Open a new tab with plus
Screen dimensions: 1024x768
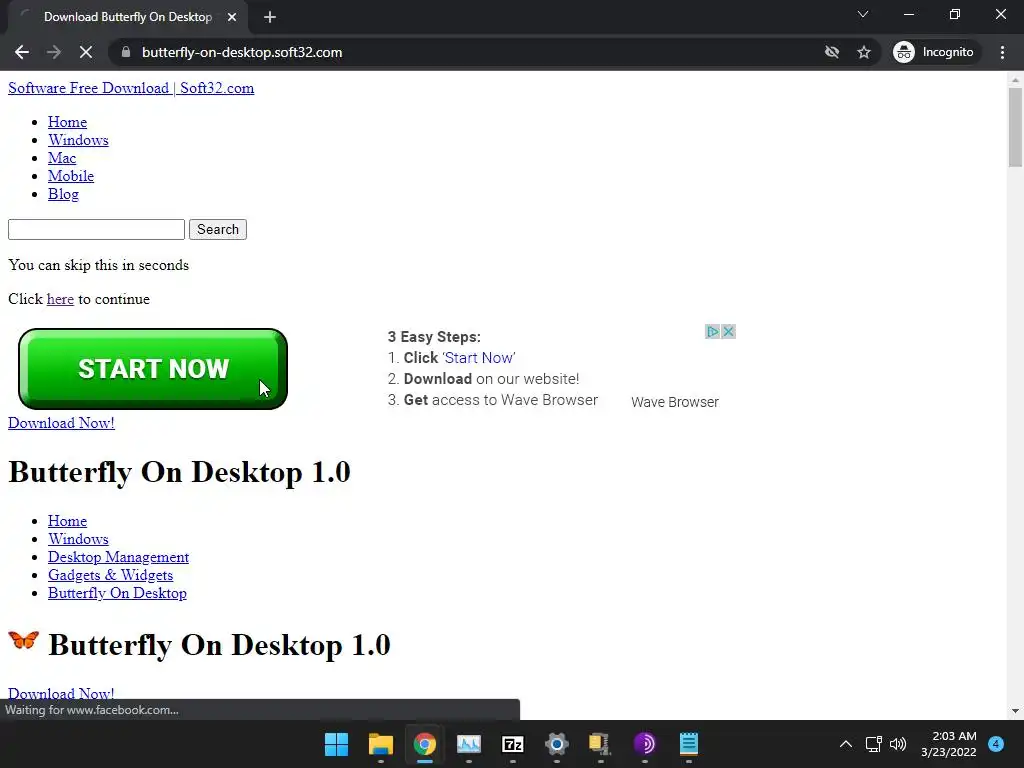[270, 17]
